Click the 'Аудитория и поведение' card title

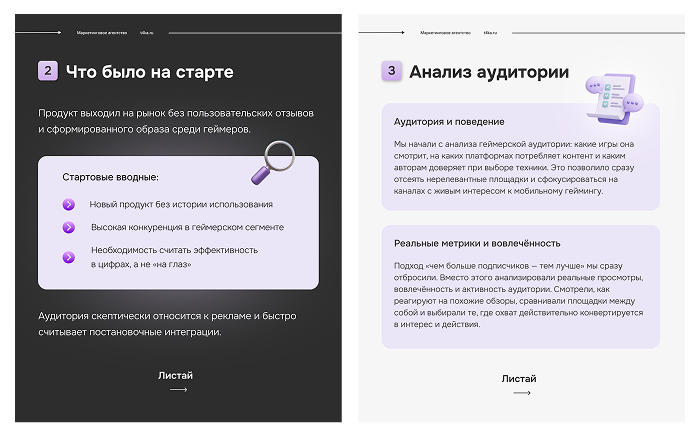coord(448,121)
